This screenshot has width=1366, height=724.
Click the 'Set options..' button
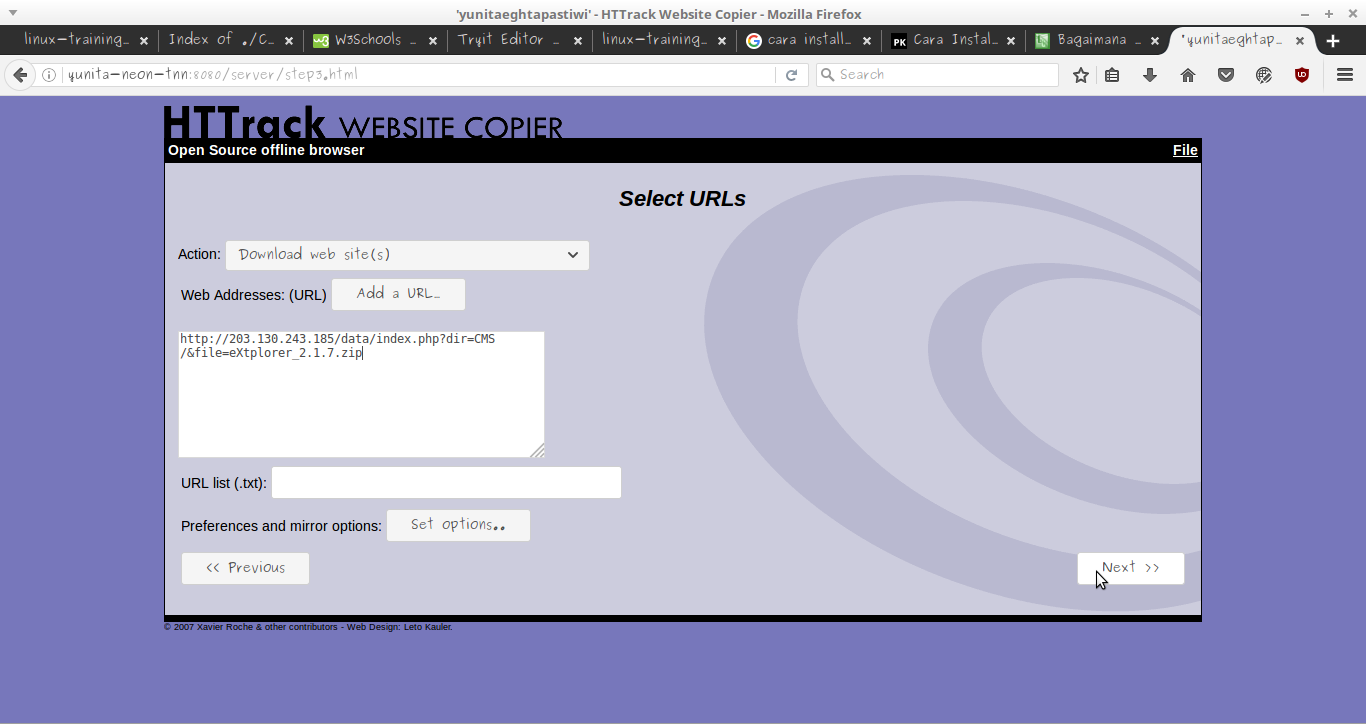click(458, 525)
